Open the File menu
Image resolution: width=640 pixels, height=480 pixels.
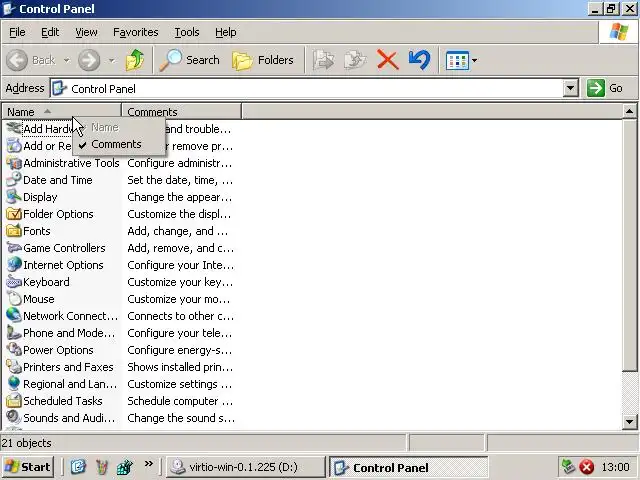click(17, 32)
